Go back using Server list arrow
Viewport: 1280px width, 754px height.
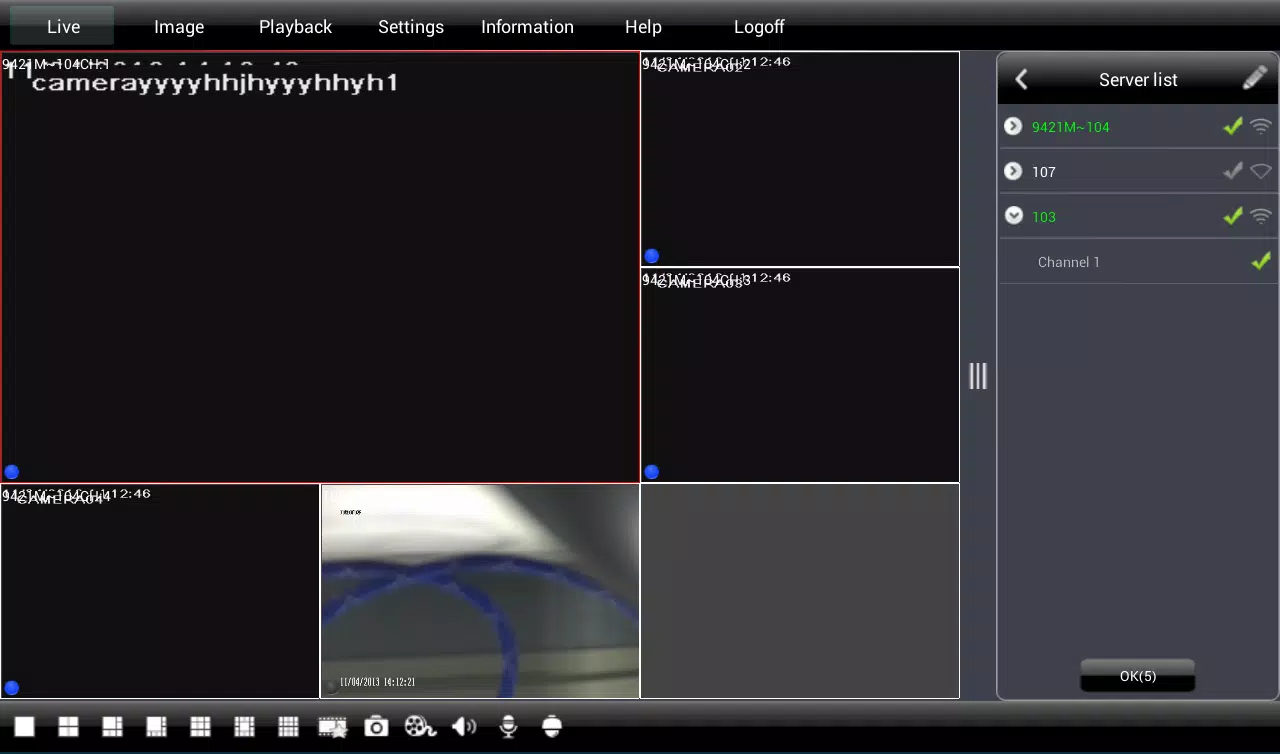click(x=1021, y=80)
